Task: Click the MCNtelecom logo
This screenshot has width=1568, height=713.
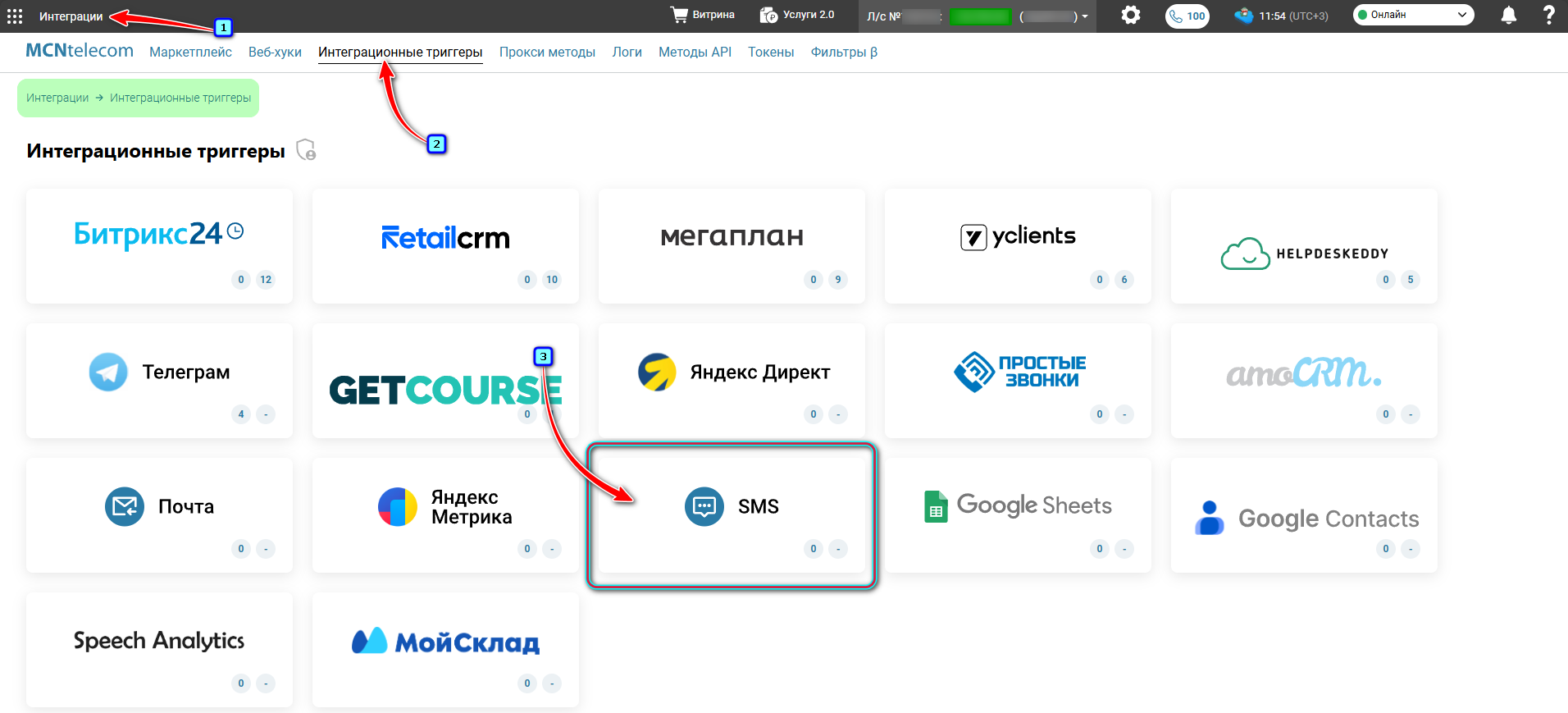Action: (x=80, y=51)
